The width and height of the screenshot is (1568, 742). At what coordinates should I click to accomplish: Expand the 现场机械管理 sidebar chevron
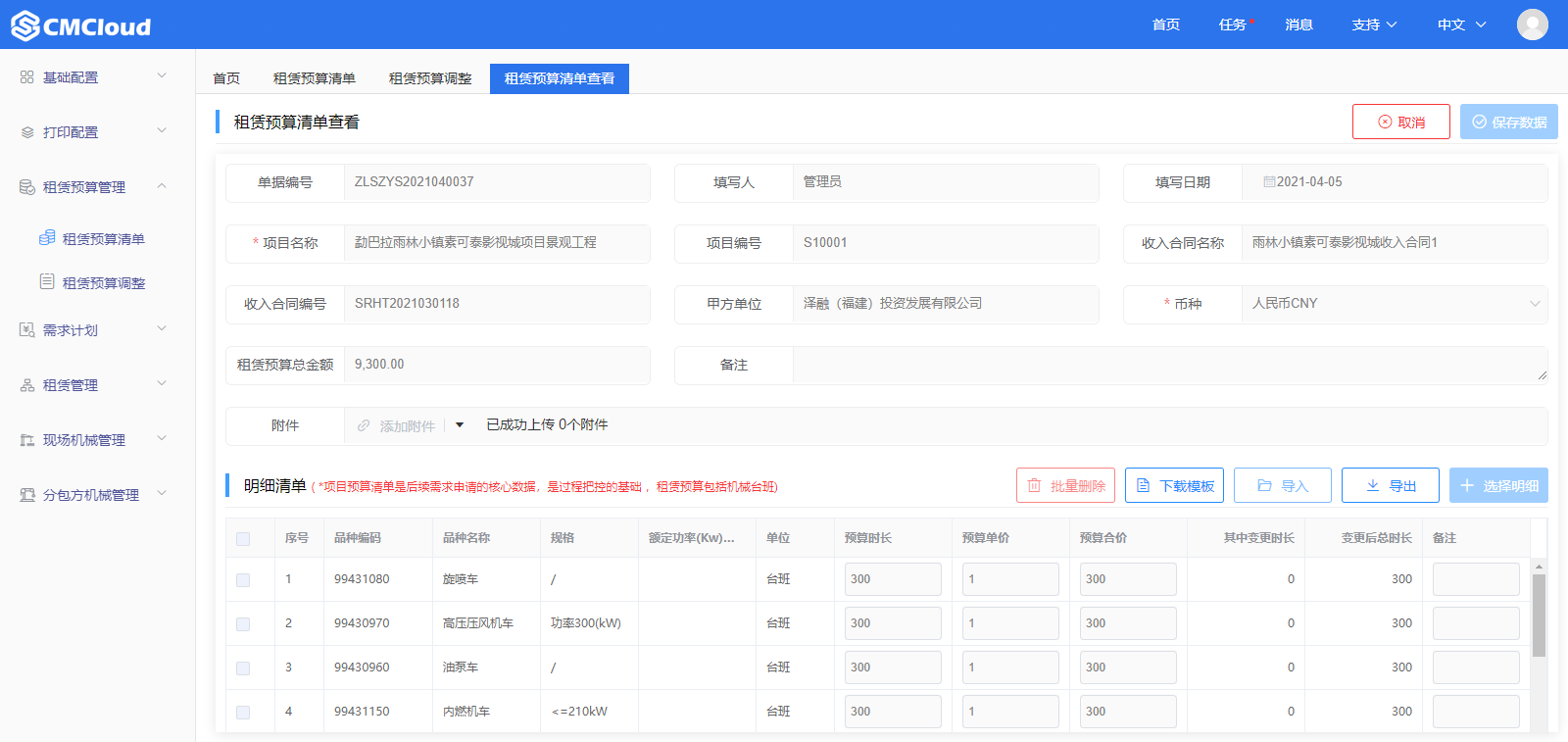coord(162,438)
